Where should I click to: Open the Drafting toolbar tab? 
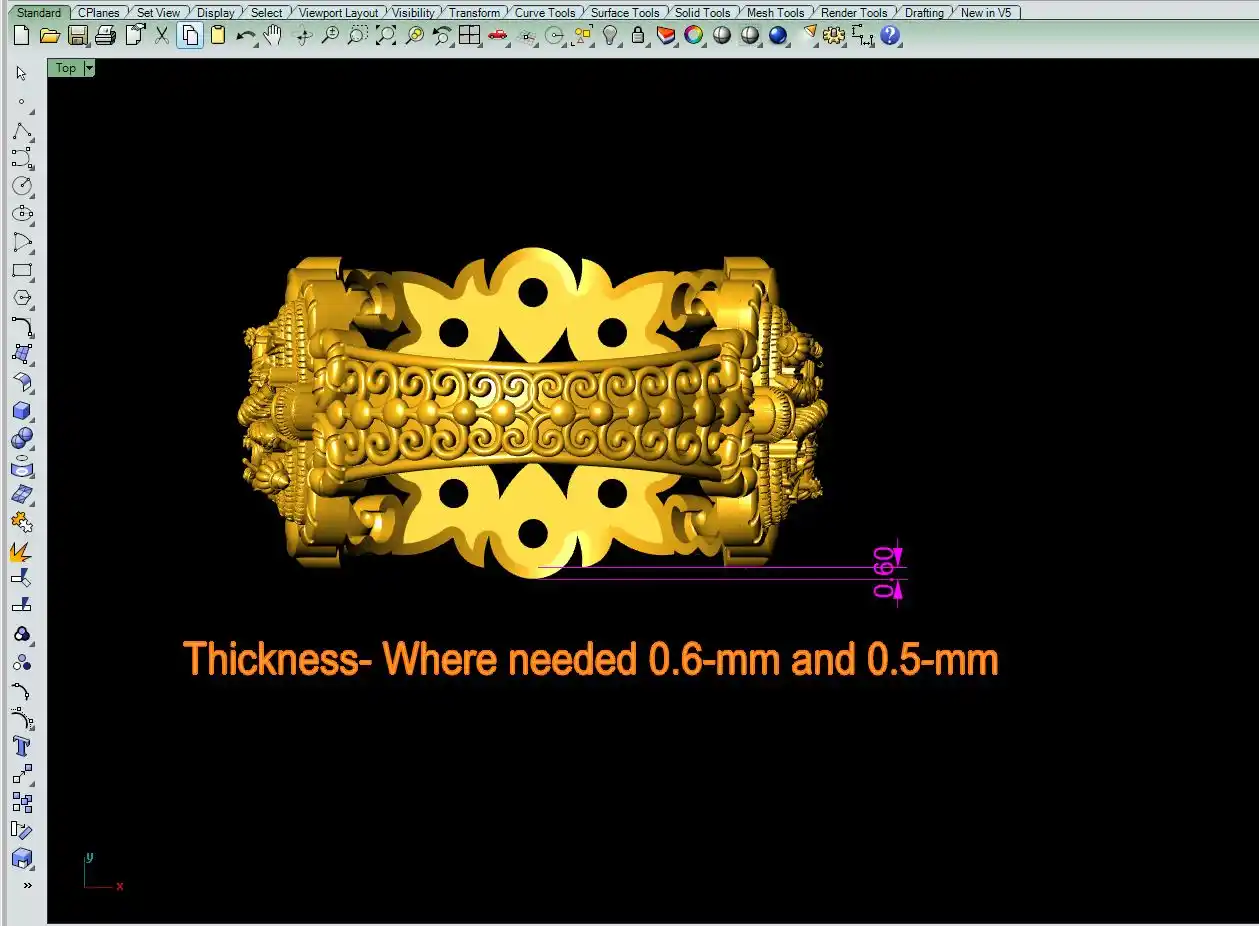click(923, 13)
